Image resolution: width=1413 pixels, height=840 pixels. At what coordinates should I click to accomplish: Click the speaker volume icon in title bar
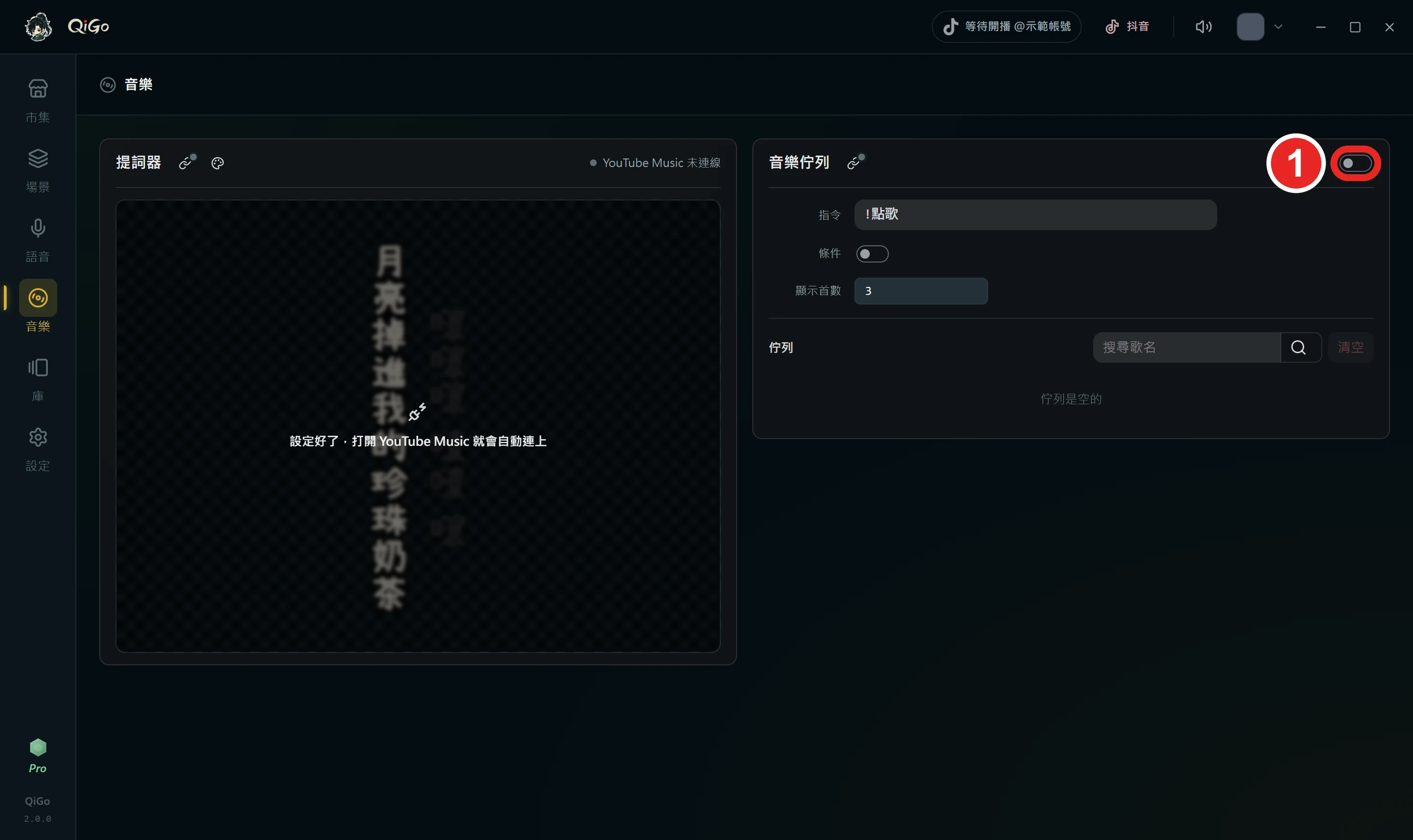[x=1203, y=27]
